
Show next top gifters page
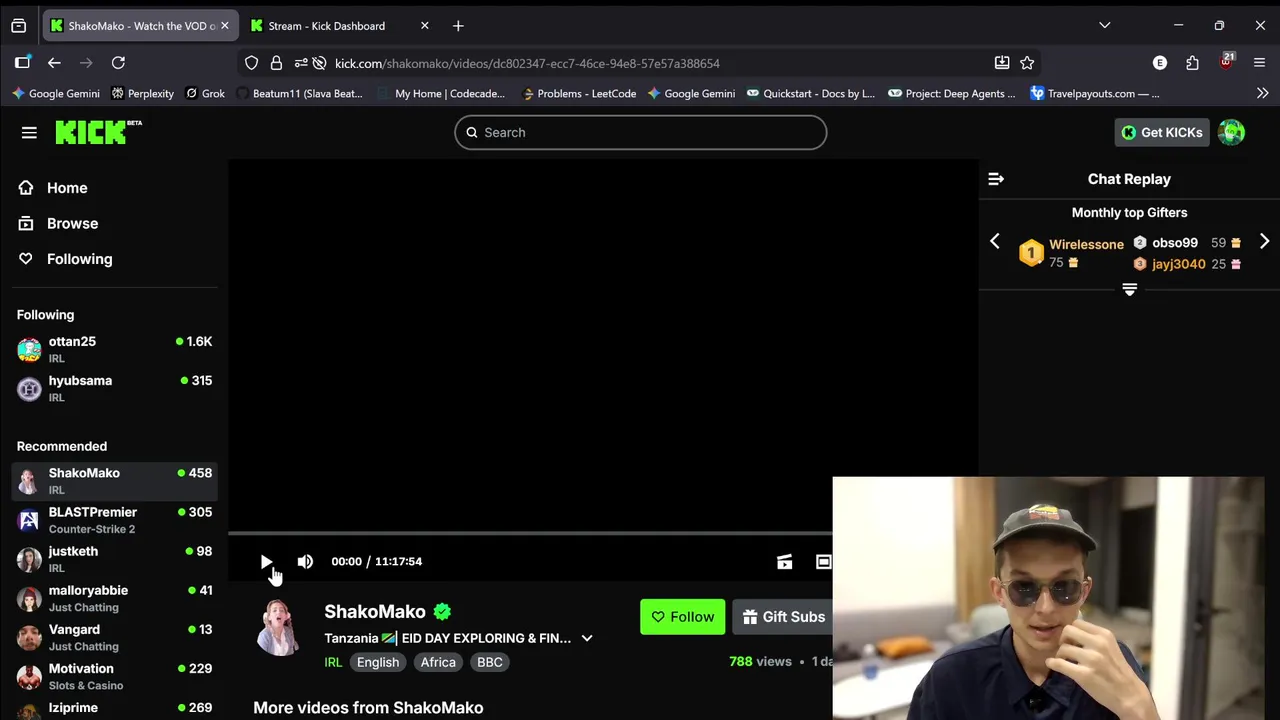pyautogui.click(x=1264, y=242)
